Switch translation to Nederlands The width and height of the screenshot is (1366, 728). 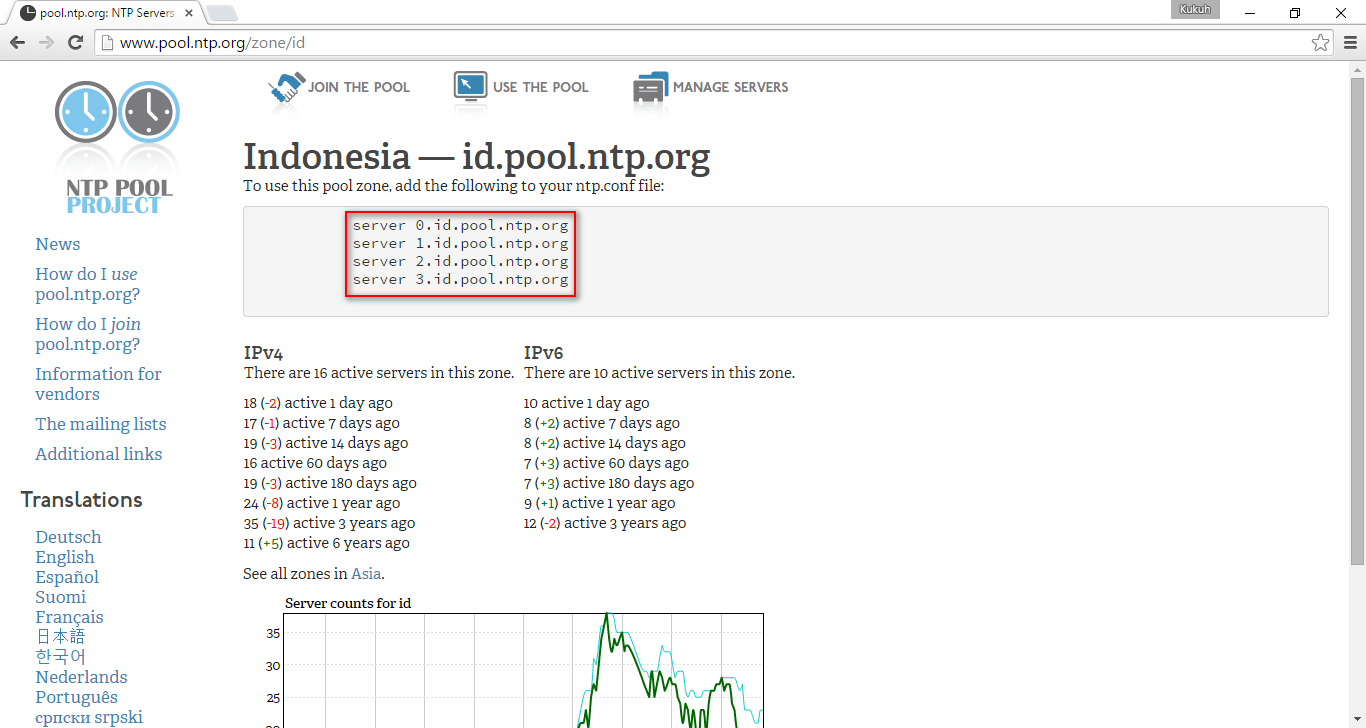point(81,677)
